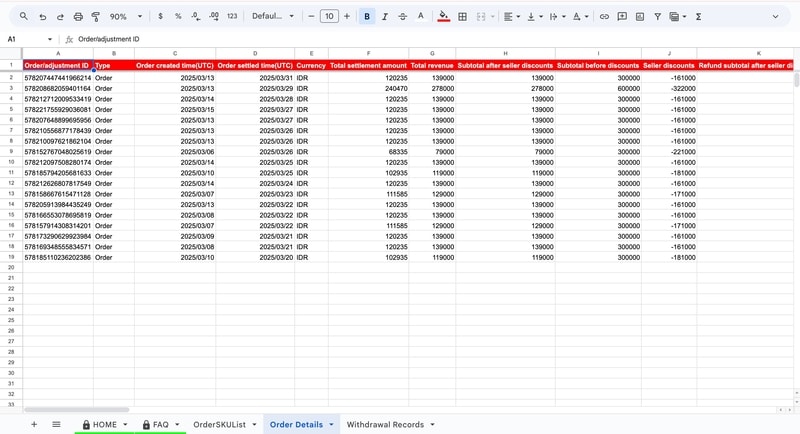Click the add new sheet button
The image size is (800, 434).
(x=33, y=425)
